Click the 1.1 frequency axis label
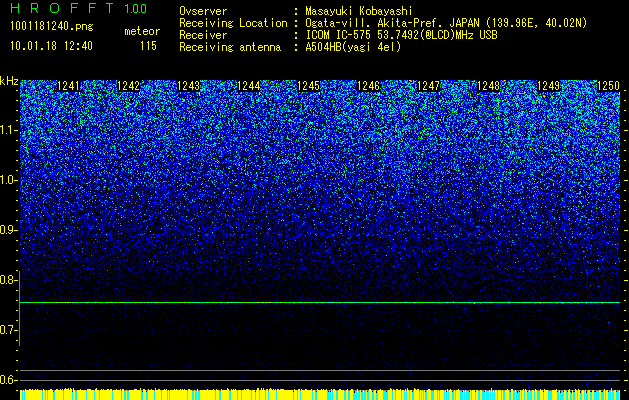Screen dimensions: 629x400 click(8, 130)
